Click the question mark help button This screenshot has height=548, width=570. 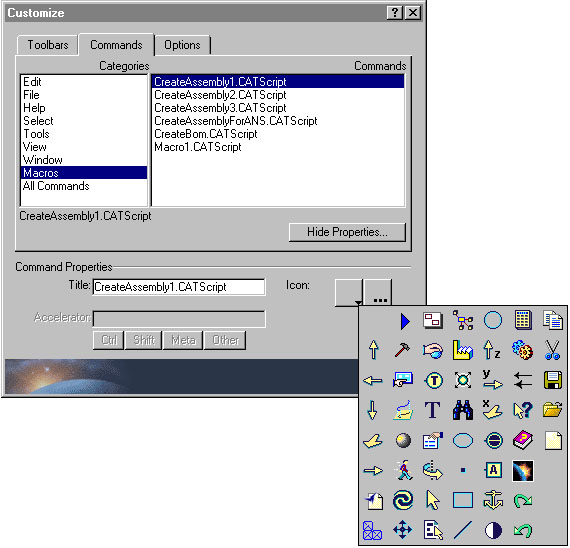pyautogui.click(x=394, y=13)
